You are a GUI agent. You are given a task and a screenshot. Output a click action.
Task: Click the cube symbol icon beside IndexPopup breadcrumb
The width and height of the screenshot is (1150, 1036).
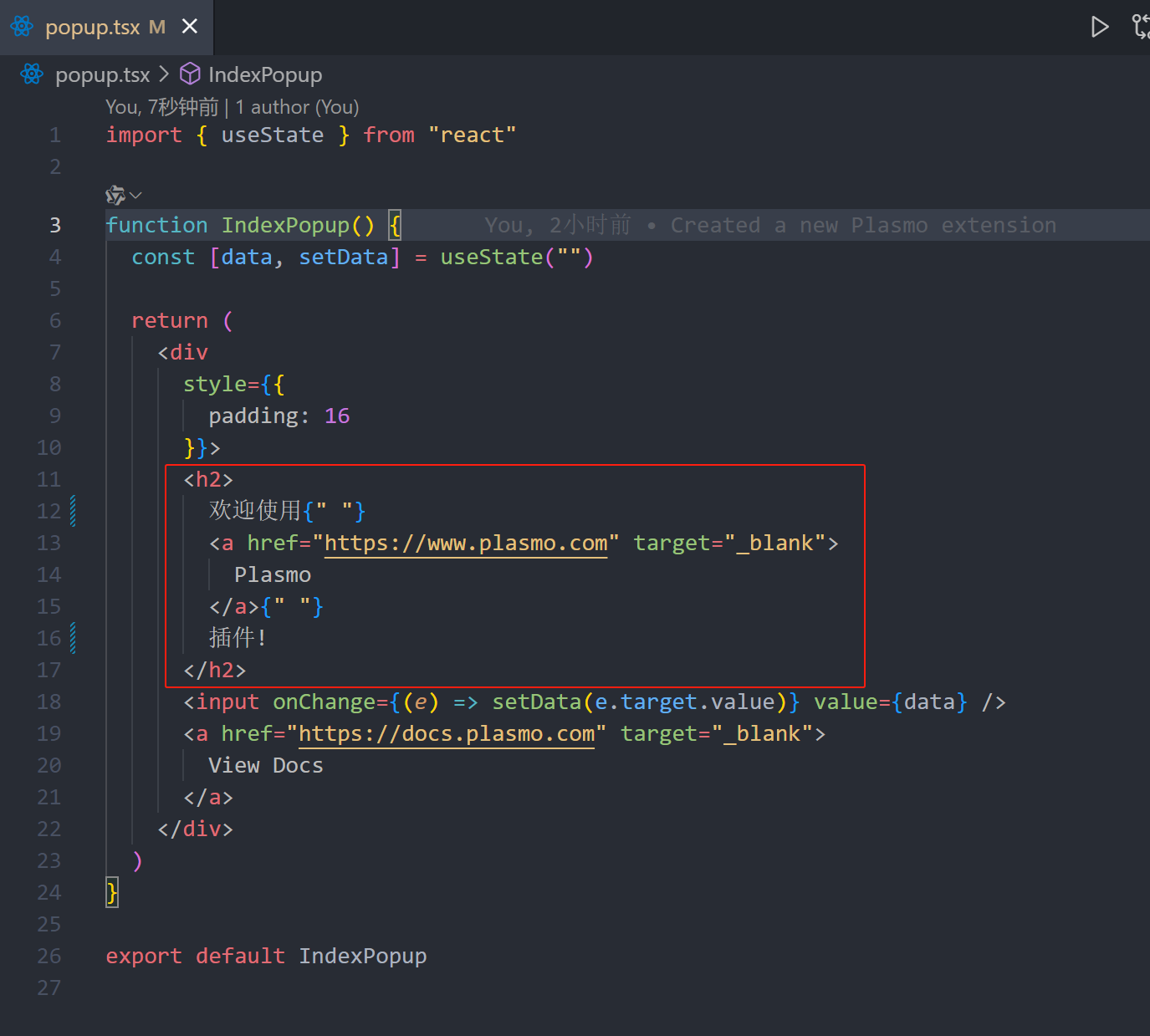point(190,74)
